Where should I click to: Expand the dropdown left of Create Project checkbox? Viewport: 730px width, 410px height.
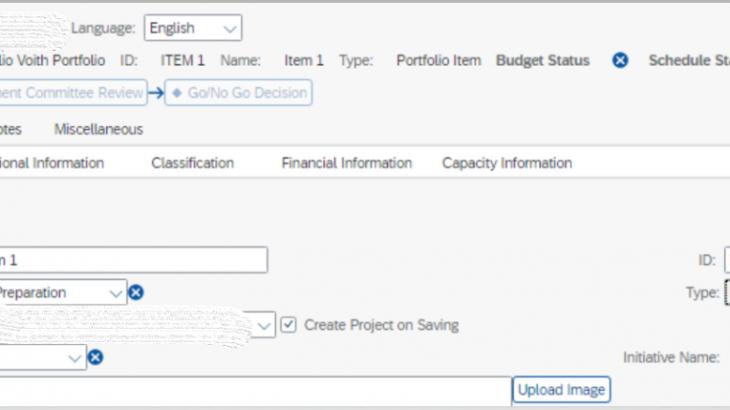264,325
